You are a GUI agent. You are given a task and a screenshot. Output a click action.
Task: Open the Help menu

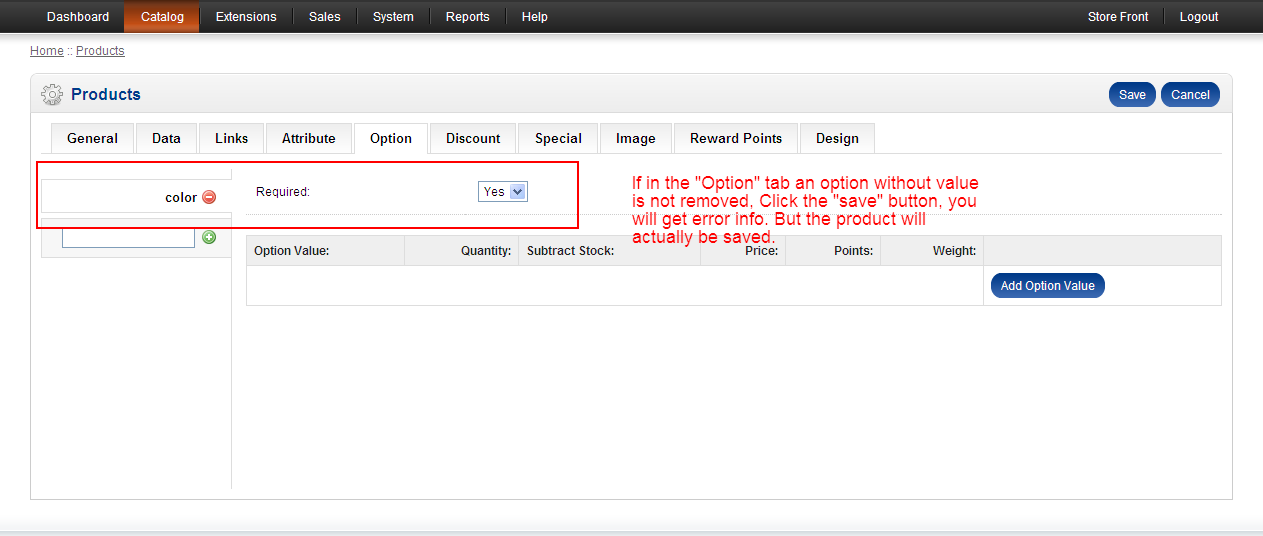point(535,17)
